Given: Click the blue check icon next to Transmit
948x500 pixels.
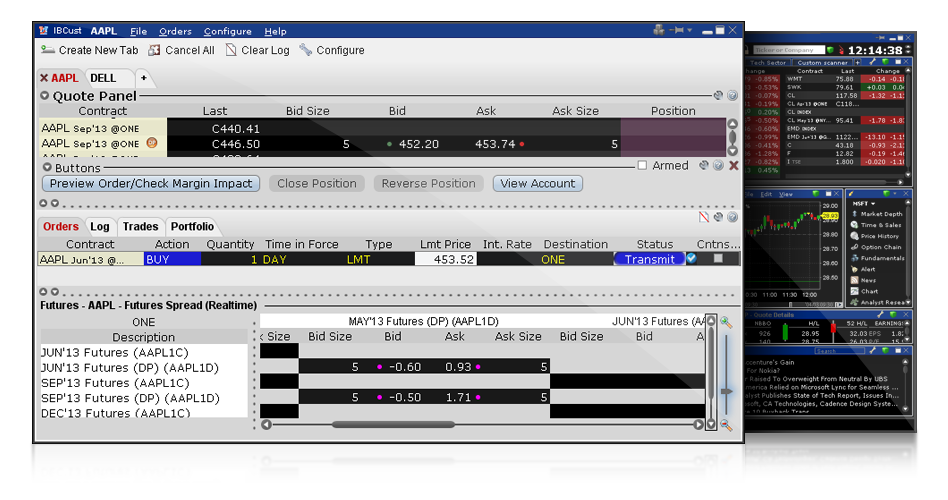Looking at the screenshot, I should (692, 258).
